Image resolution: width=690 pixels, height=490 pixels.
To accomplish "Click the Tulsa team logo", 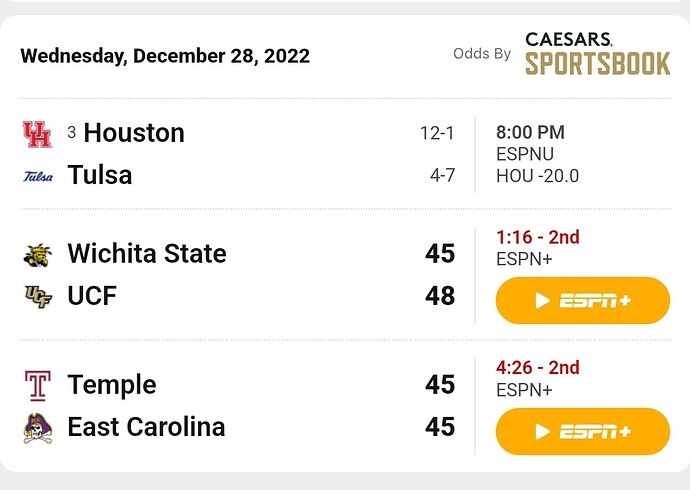I will (x=38, y=176).
